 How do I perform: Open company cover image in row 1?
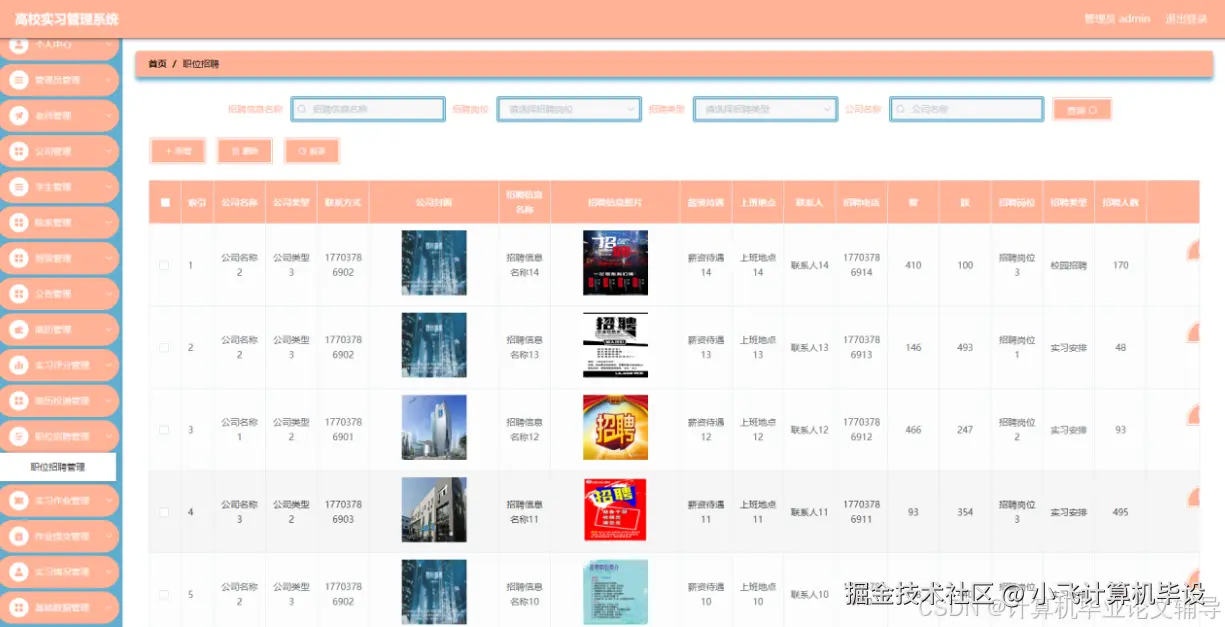point(434,263)
